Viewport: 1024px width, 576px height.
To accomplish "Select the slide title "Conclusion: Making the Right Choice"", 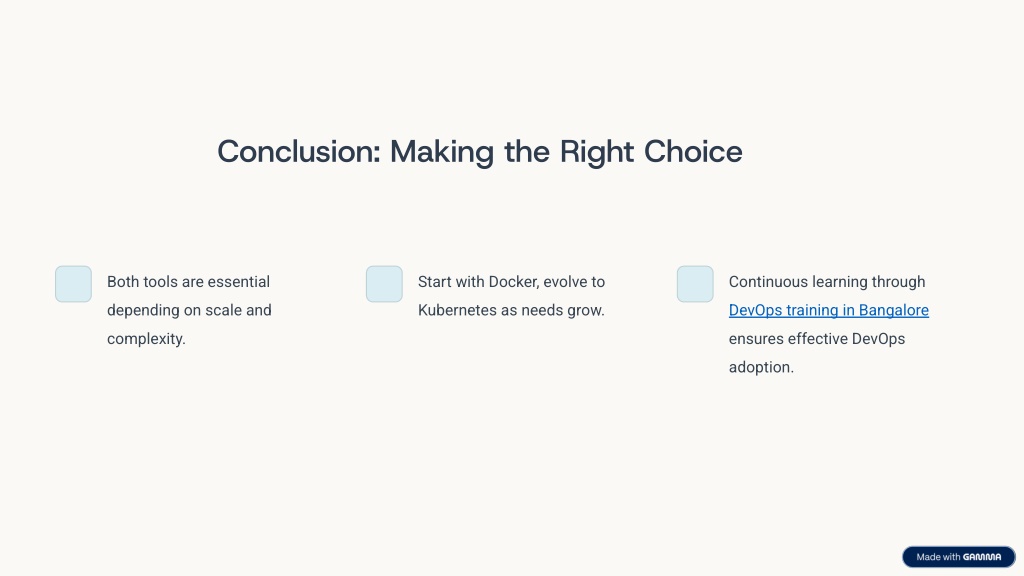I will click(x=480, y=152).
